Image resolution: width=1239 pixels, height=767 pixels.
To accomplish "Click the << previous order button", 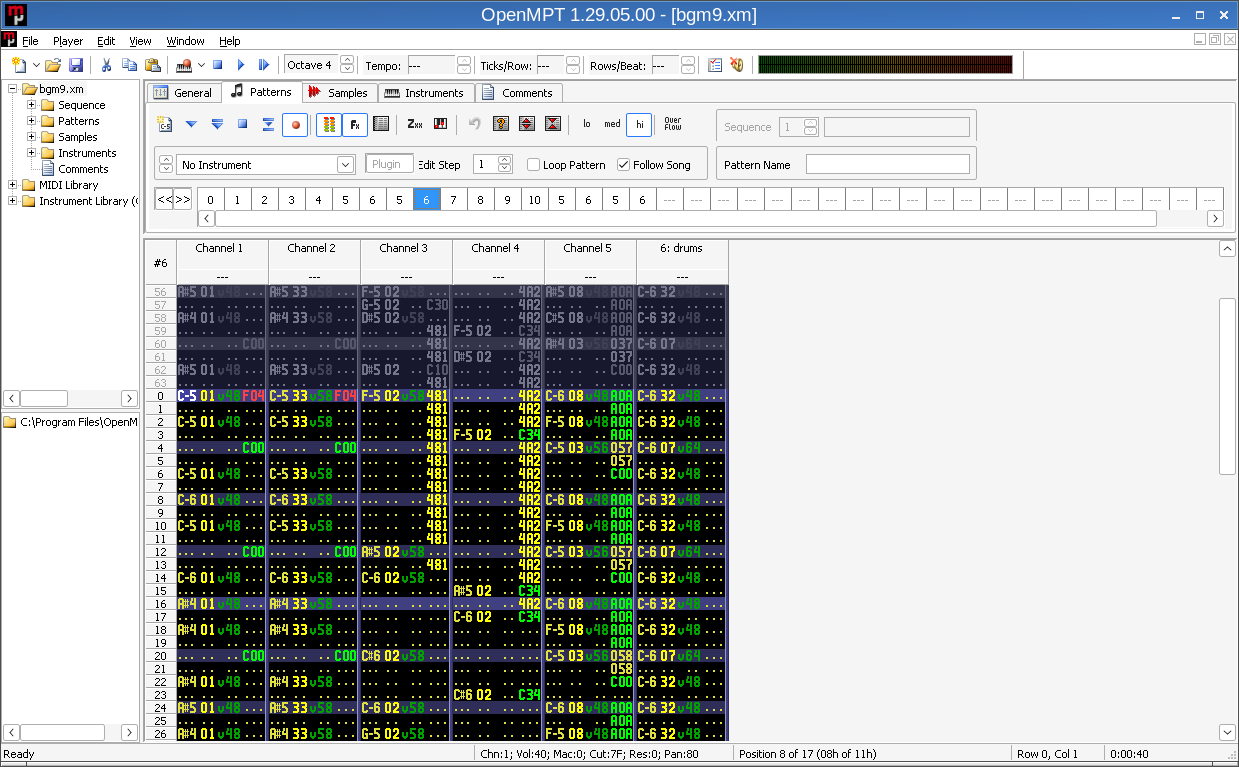I will pyautogui.click(x=164, y=199).
